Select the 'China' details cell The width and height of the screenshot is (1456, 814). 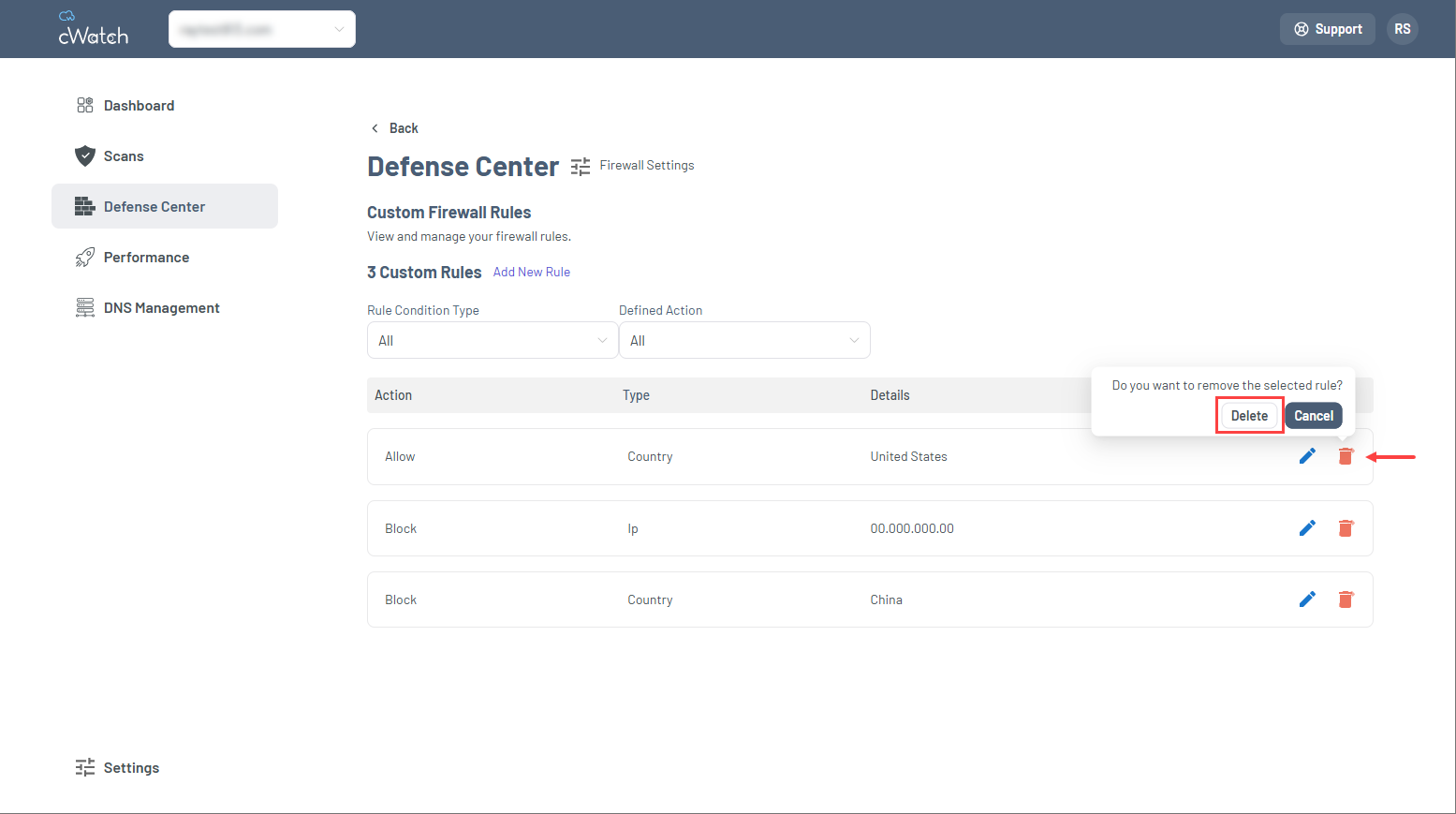tap(886, 600)
